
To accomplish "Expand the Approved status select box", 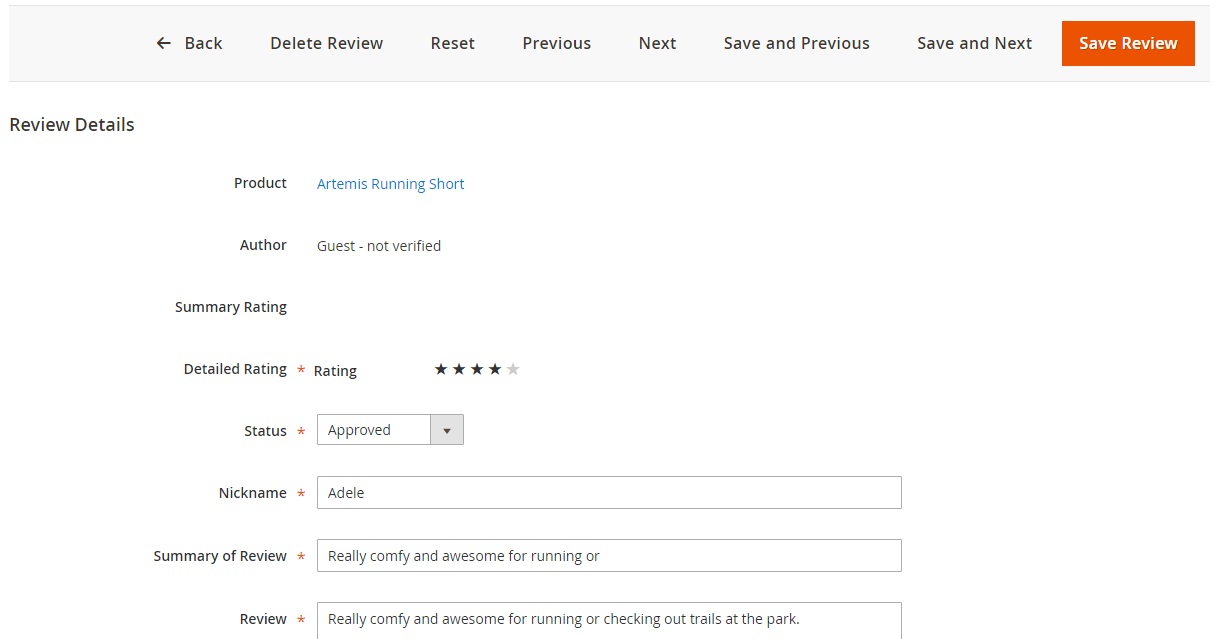I will pyautogui.click(x=374, y=430).
